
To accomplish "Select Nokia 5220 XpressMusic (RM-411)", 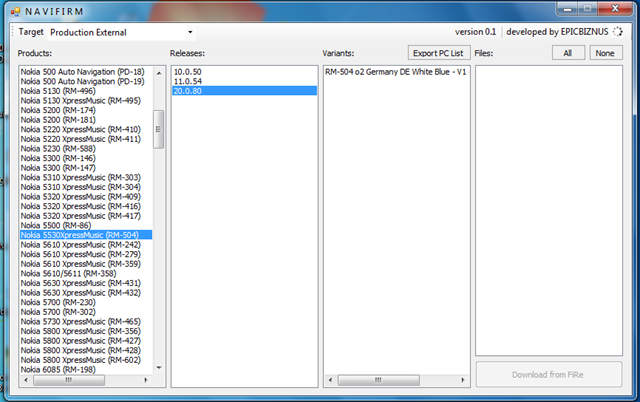I will pos(86,139).
